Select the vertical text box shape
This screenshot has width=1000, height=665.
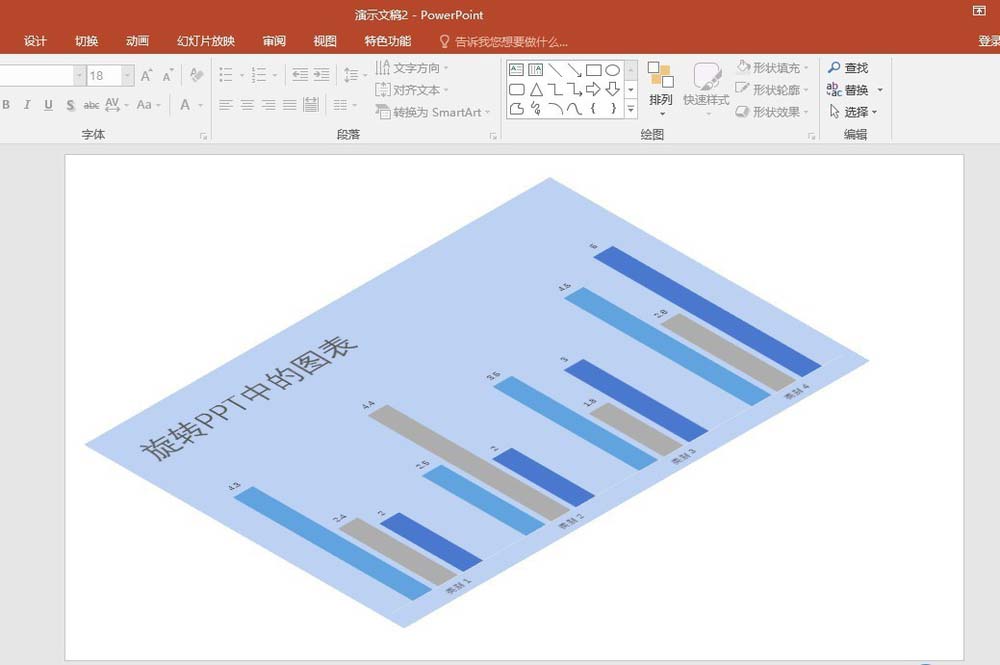click(536, 70)
